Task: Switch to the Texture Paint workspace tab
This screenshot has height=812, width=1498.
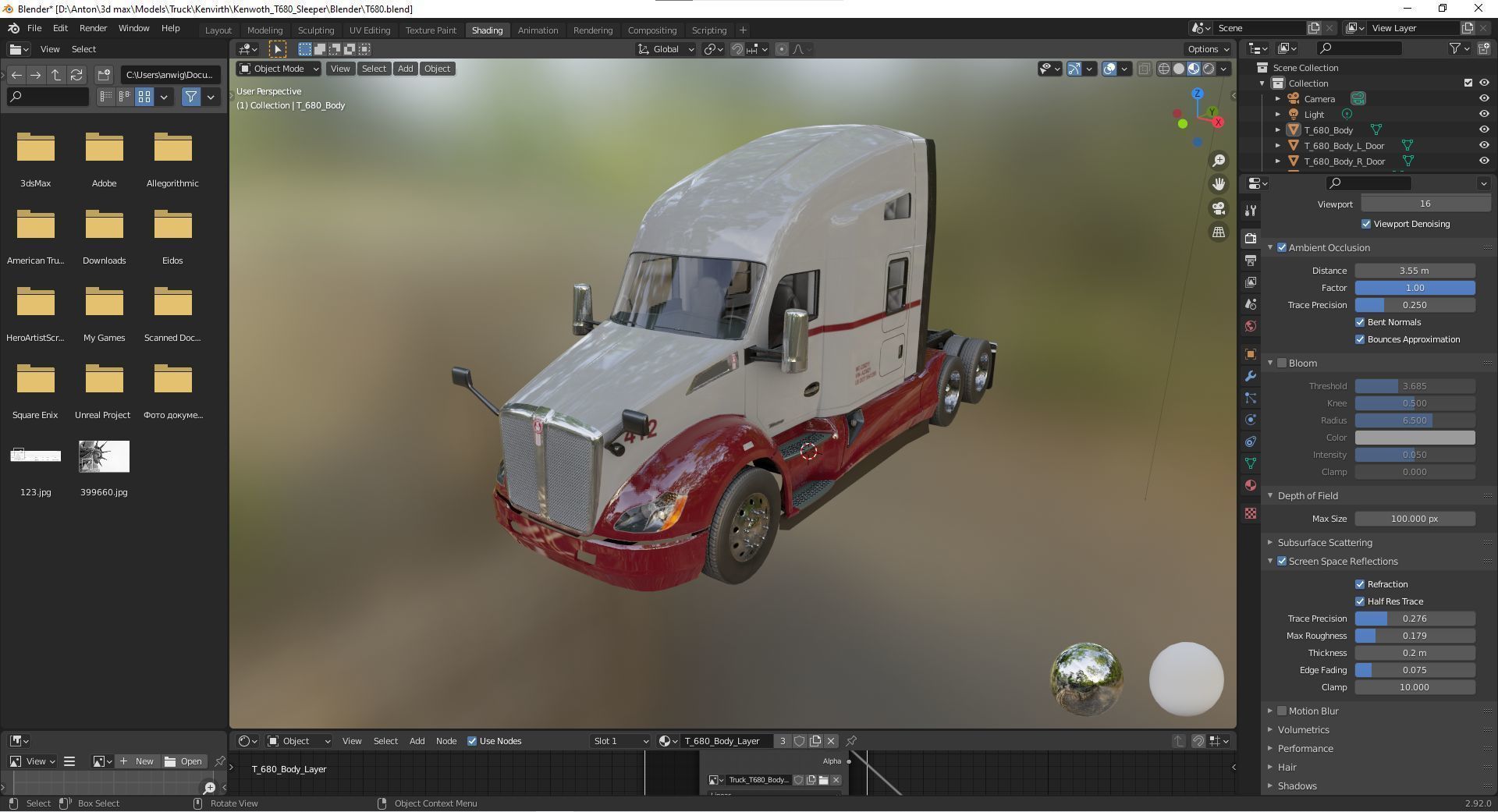Action: coord(431,30)
